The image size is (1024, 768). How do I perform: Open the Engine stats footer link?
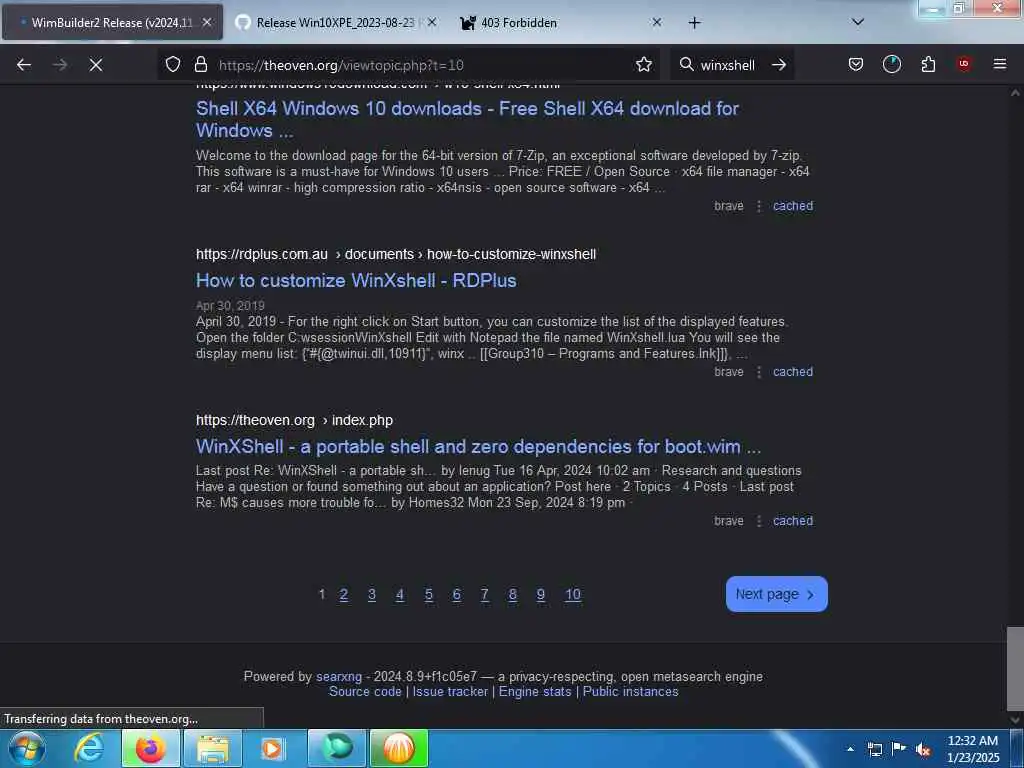[x=535, y=692]
